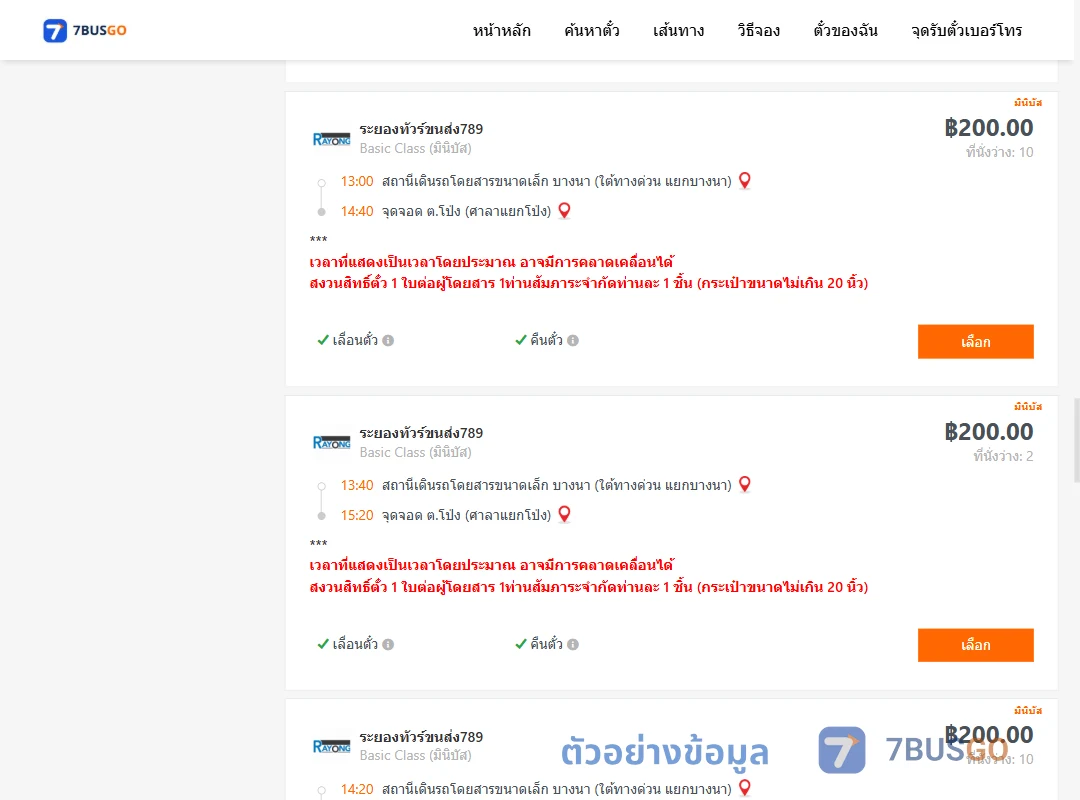Click the ฿200.00 price on the 13:00 trip
The width and height of the screenshot is (1080, 800).
click(x=988, y=127)
